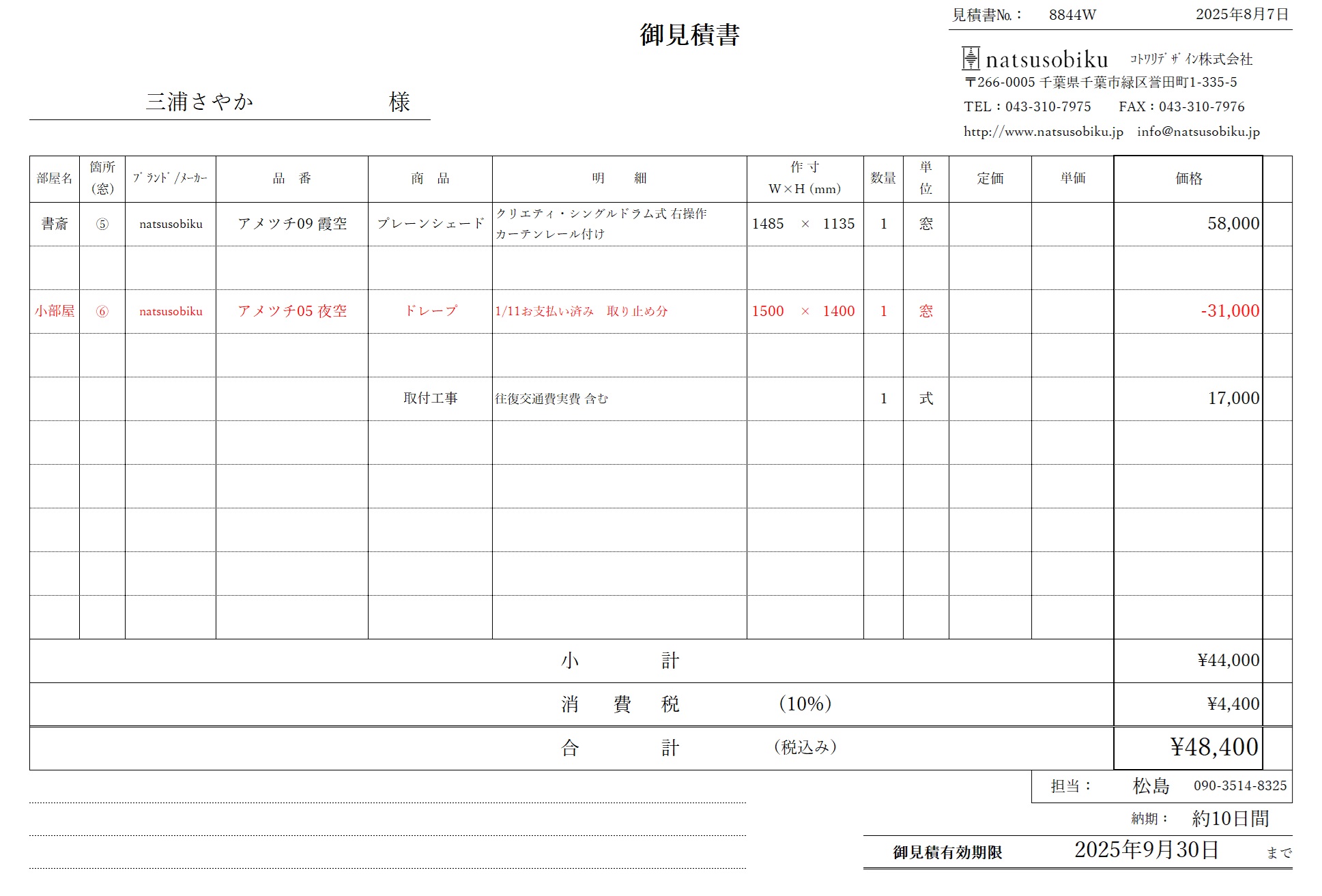
Task: Click the representative name 松島
Action: coord(1151,786)
